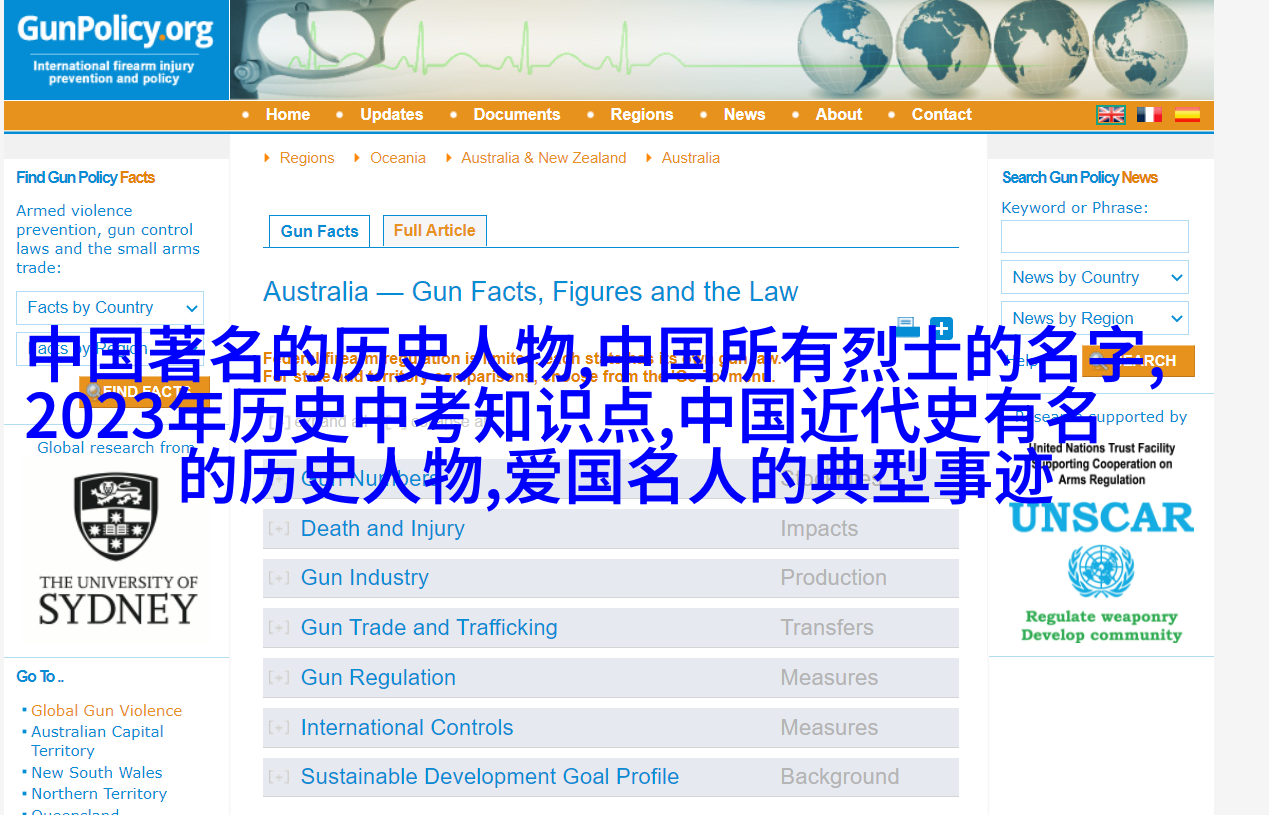Click the Search Gun Policy News heading

click(1080, 178)
